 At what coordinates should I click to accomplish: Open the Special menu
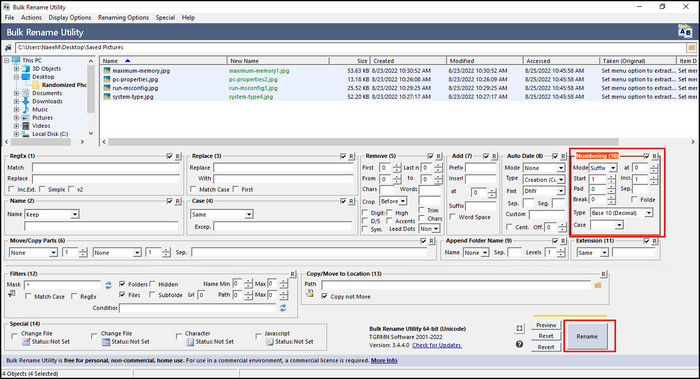tap(165, 17)
